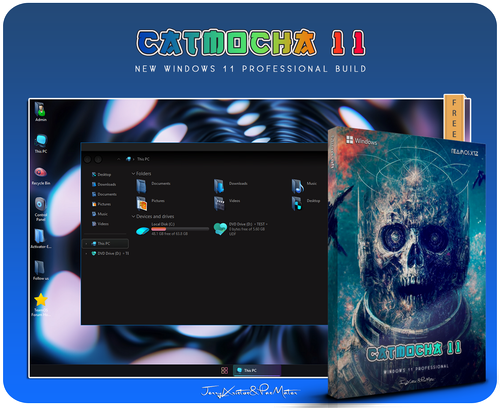Viewport: 500px width, 408px height.
Task: Open the Recycle Bin desktop icon
Action: pyautogui.click(x=41, y=175)
